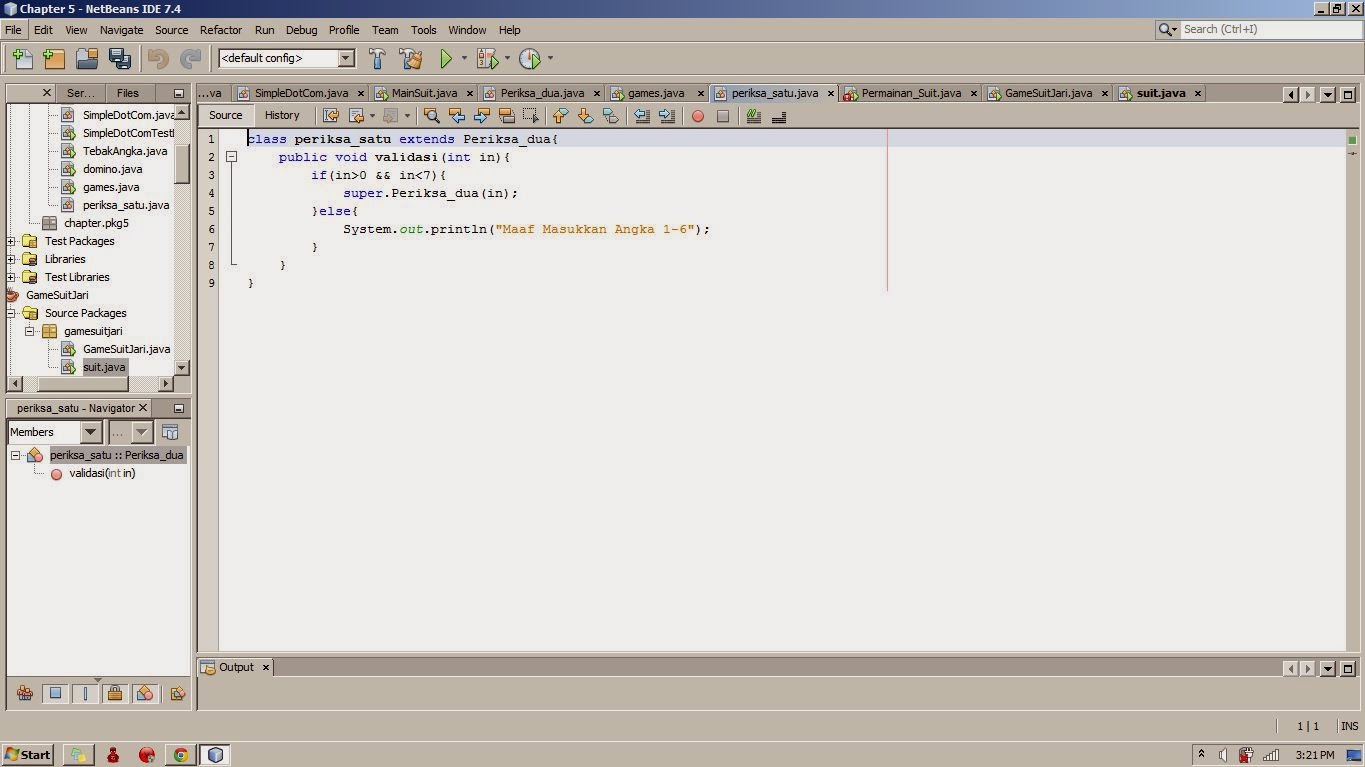This screenshot has height=767, width=1365.
Task: Switch to the History view of the file
Action: (282, 115)
